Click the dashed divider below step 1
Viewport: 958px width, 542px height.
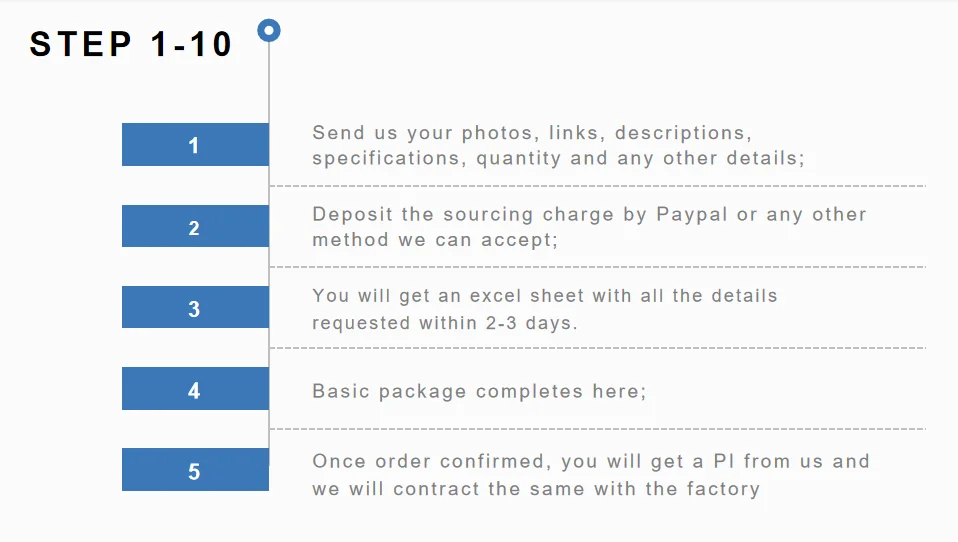(598, 186)
